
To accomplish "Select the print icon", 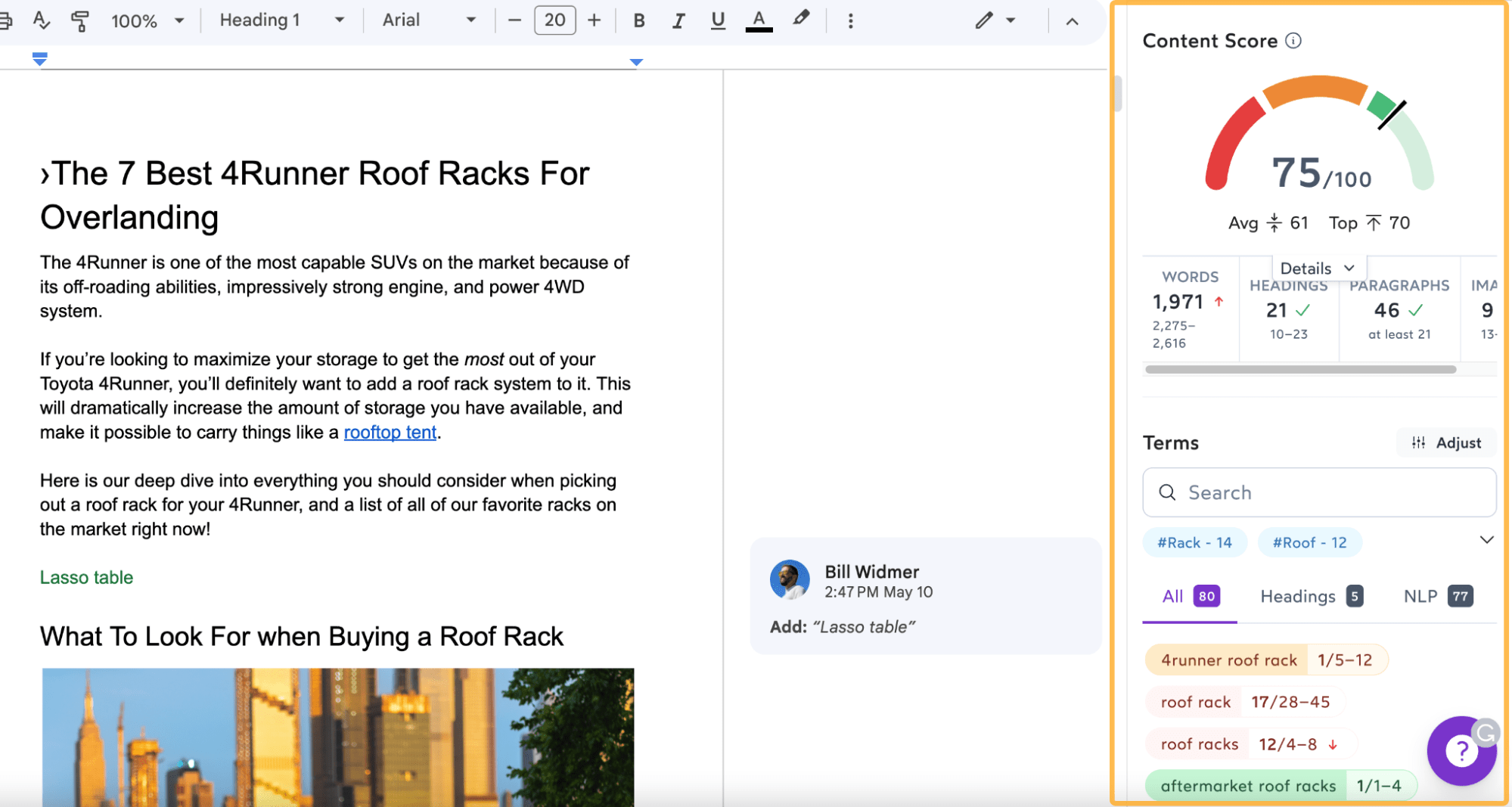I will coord(6,20).
